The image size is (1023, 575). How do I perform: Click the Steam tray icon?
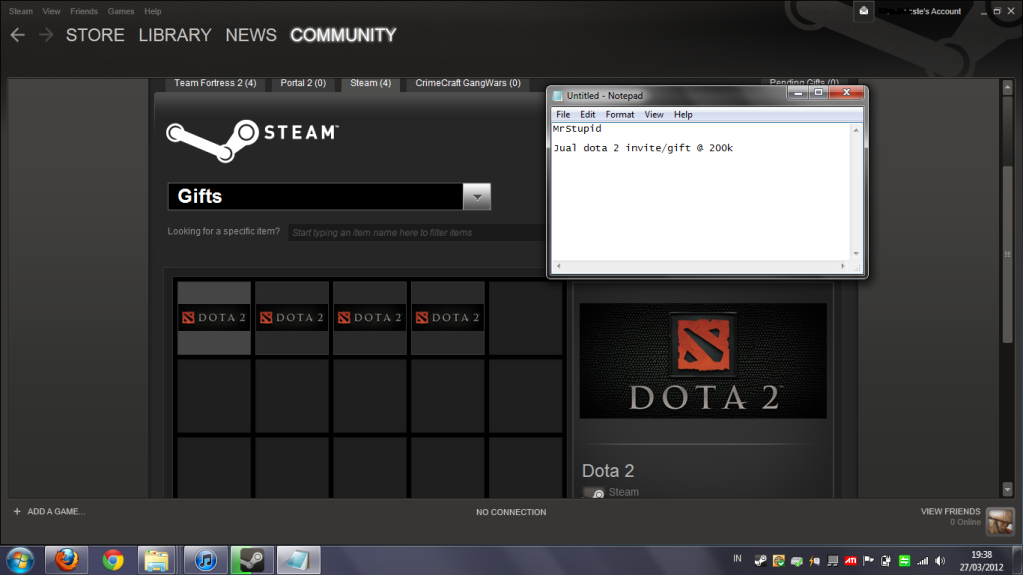tap(761, 561)
